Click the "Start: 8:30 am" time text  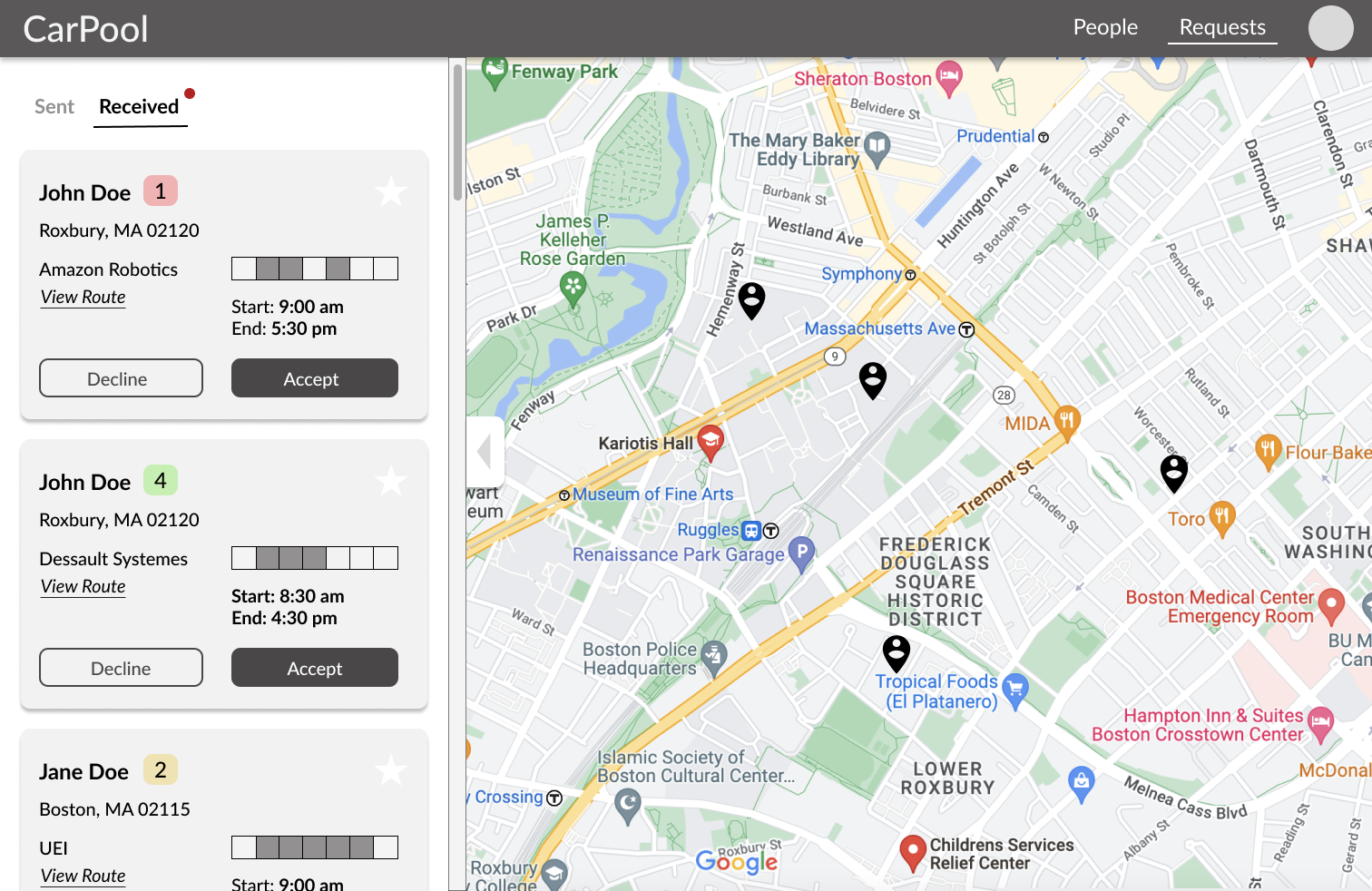click(x=288, y=596)
